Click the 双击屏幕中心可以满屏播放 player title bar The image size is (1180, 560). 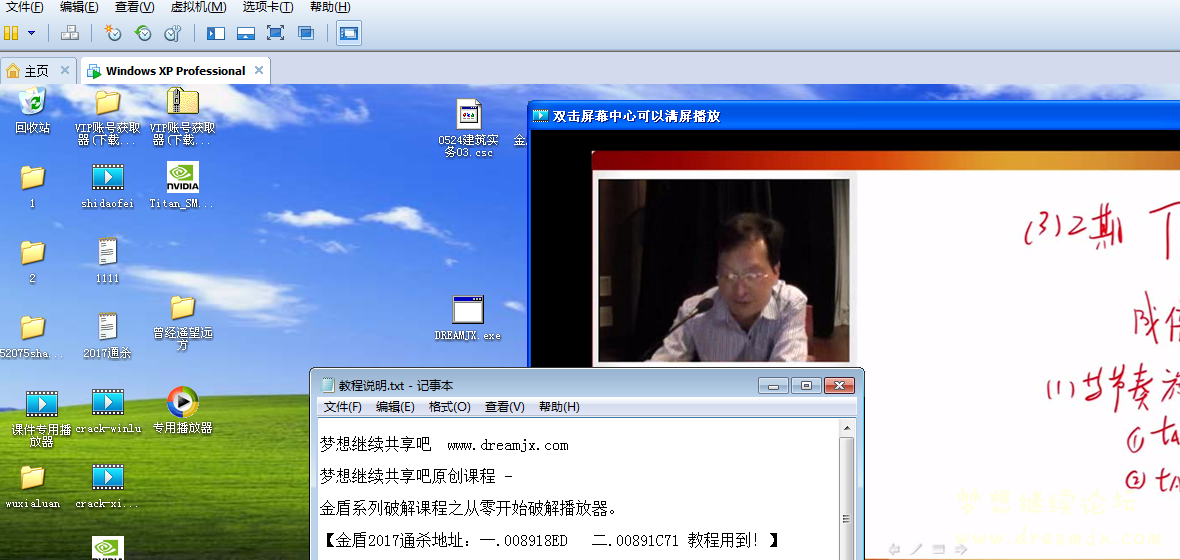(x=854, y=116)
